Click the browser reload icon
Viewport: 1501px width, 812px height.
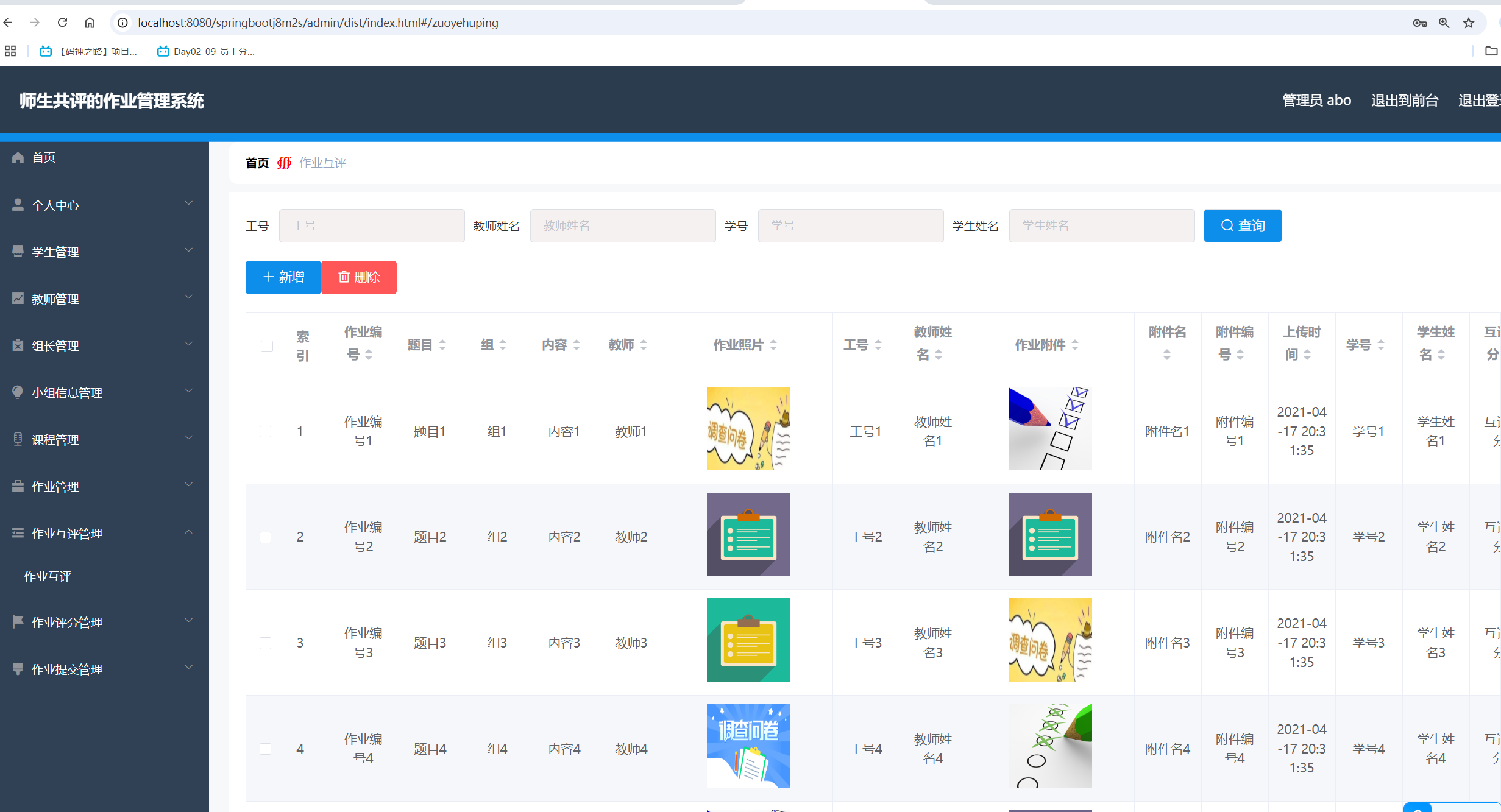click(x=62, y=23)
